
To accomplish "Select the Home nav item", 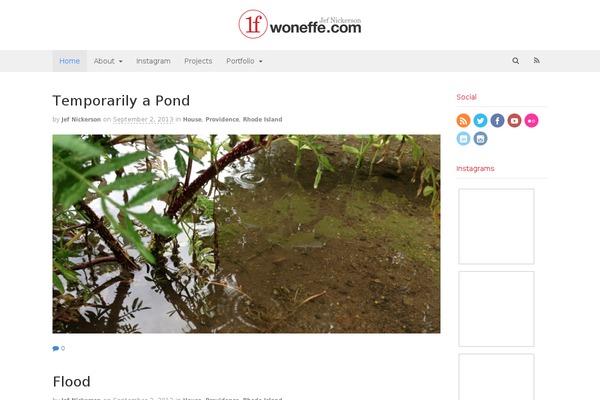I will (69, 61).
